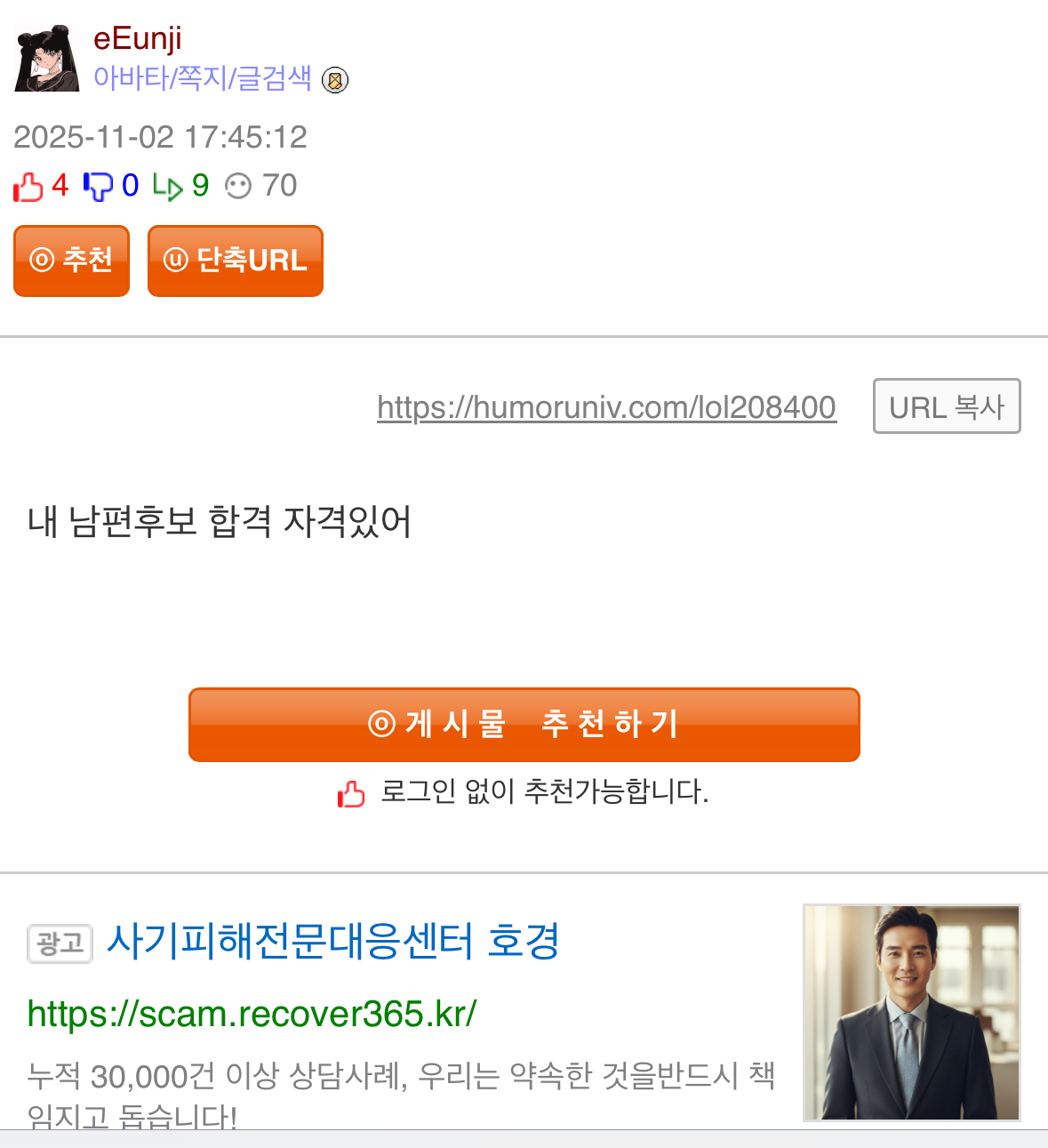Click the ad description text about 30,000건
Image resolution: width=1048 pixels, height=1148 pixels.
(x=401, y=1094)
